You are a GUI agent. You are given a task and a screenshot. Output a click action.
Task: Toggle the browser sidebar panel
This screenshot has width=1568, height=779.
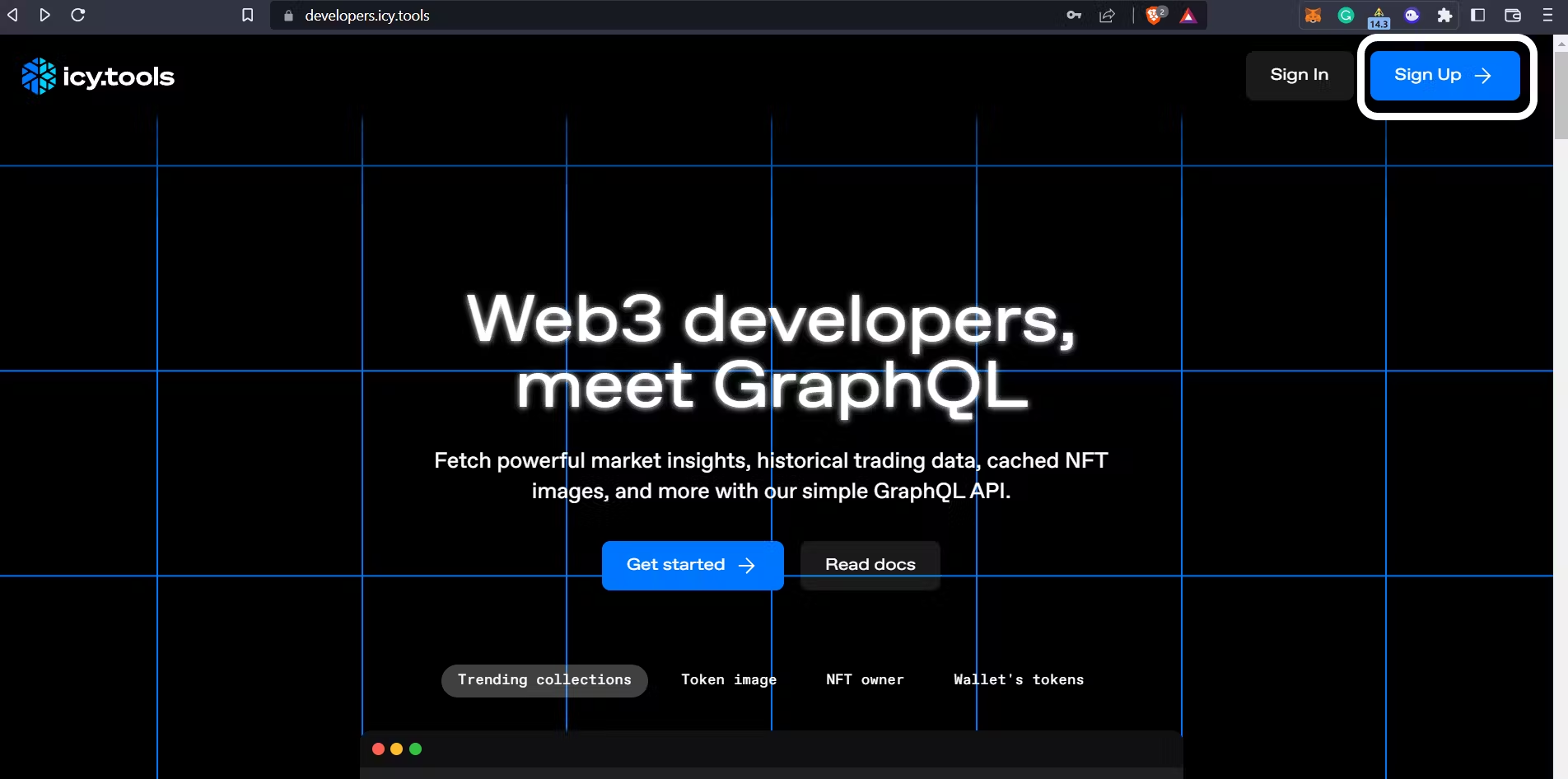pyautogui.click(x=1478, y=15)
